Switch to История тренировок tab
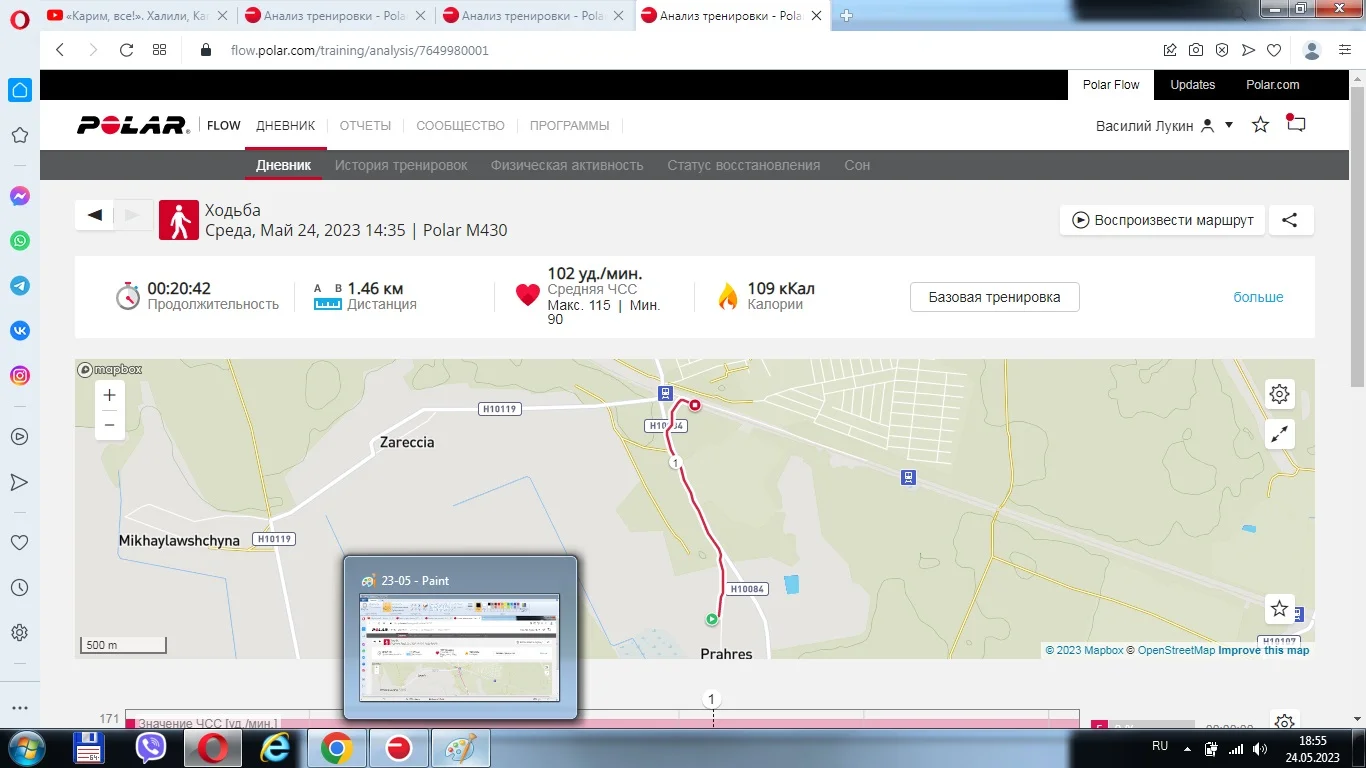 click(401, 165)
